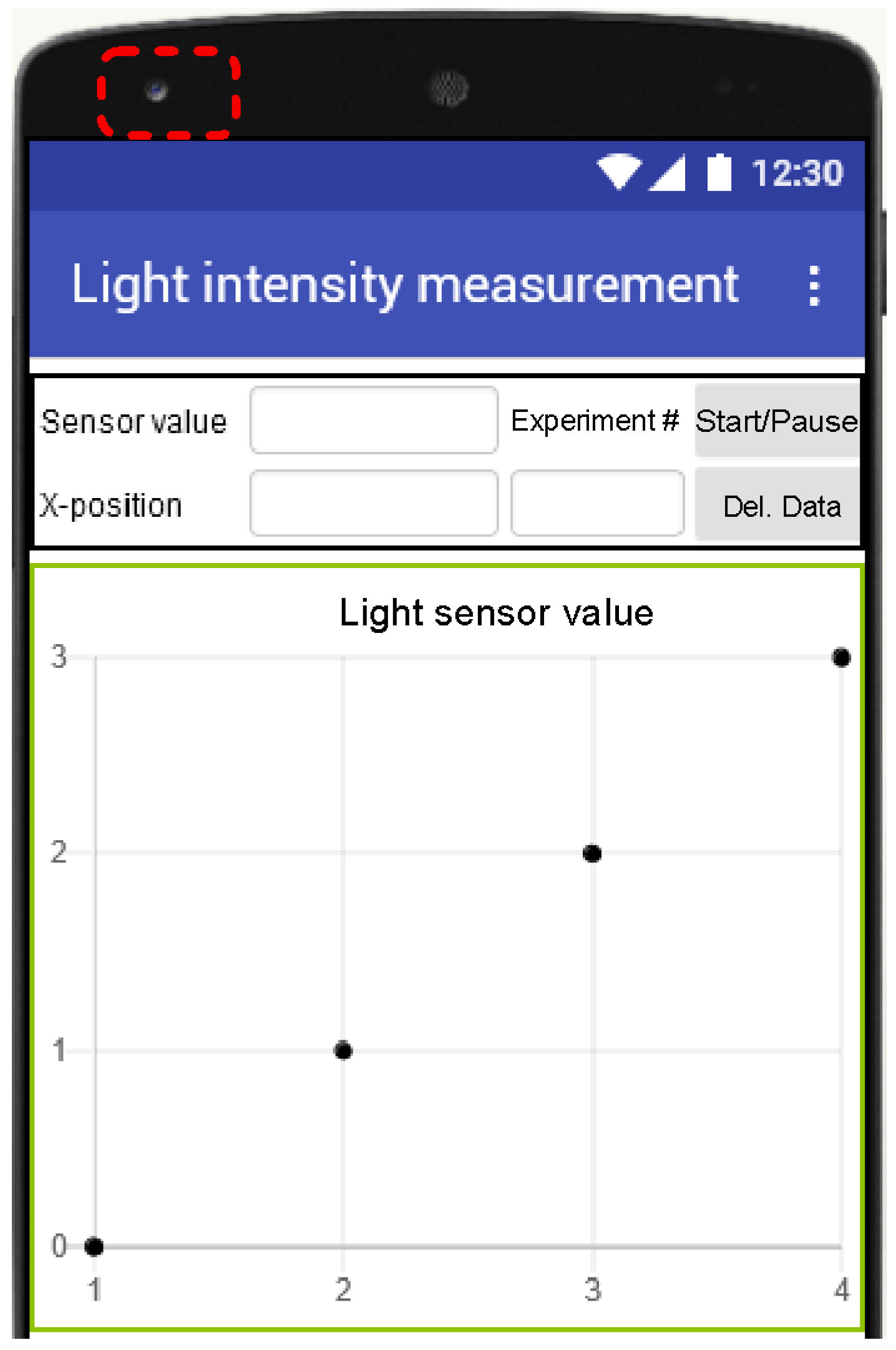
Task: Open the three-dot overflow menu
Action: [813, 286]
